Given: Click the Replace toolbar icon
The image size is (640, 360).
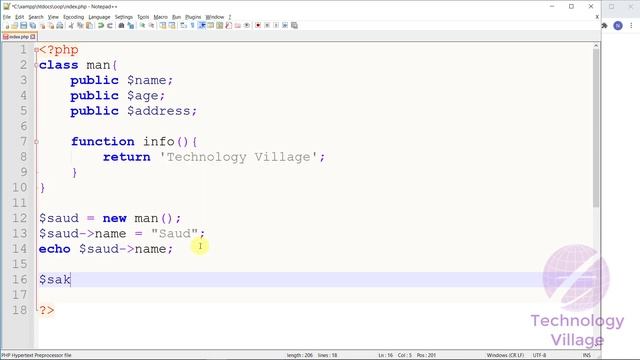Looking at the screenshot, I should [131, 26].
